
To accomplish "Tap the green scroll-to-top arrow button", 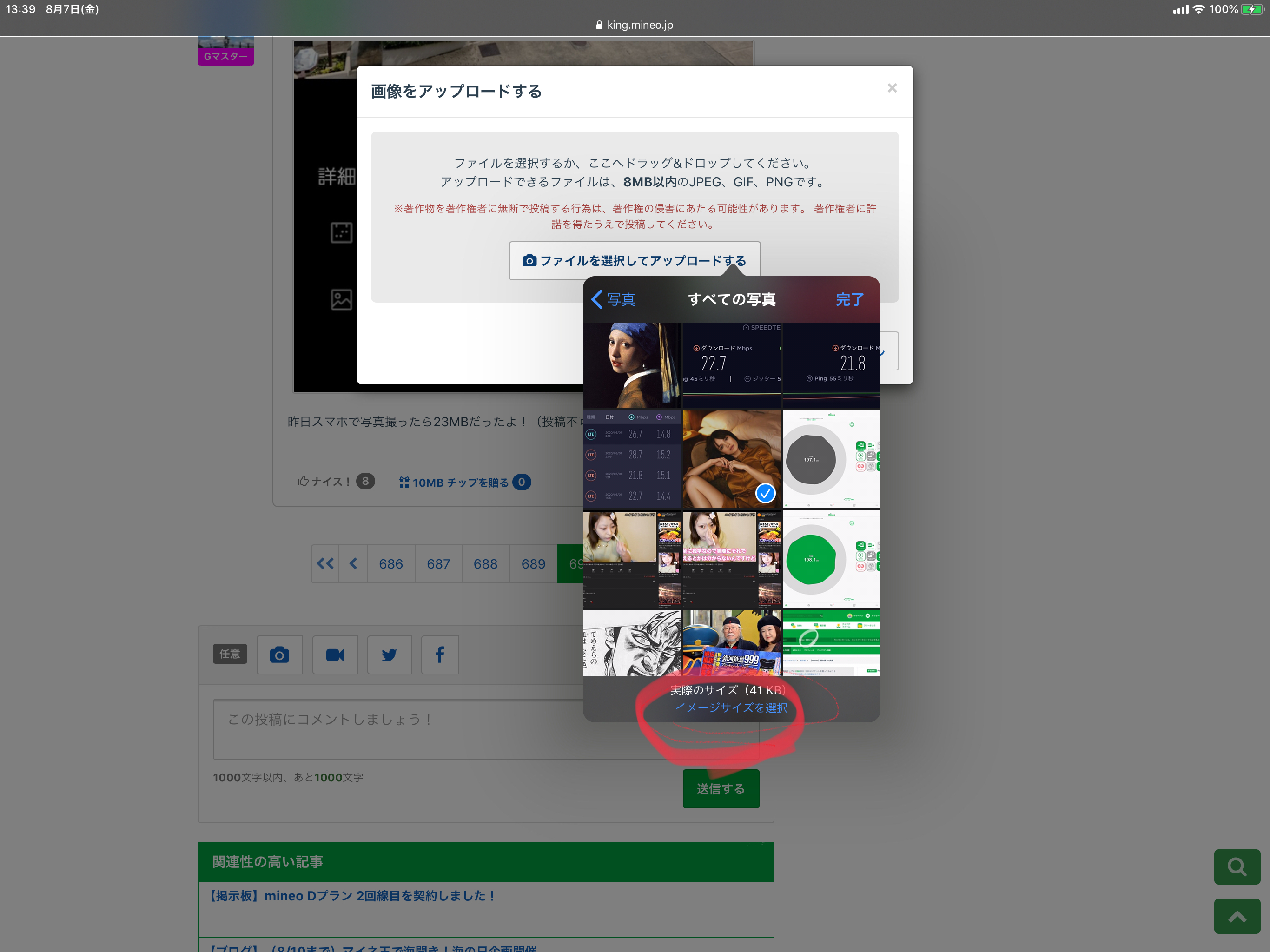I will point(1237,916).
